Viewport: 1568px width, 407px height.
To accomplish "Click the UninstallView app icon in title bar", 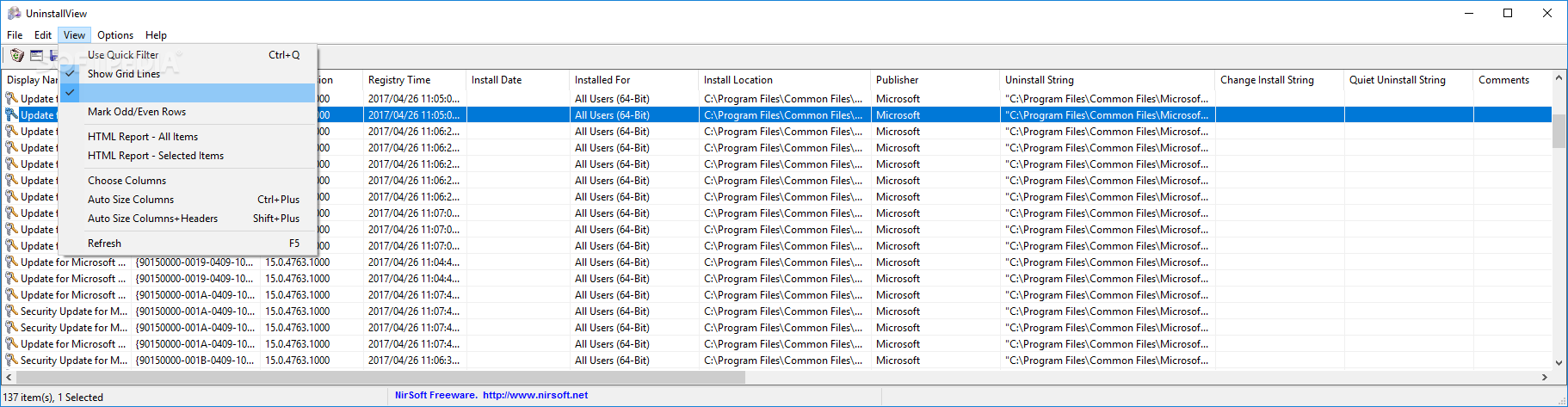I will pos(14,13).
